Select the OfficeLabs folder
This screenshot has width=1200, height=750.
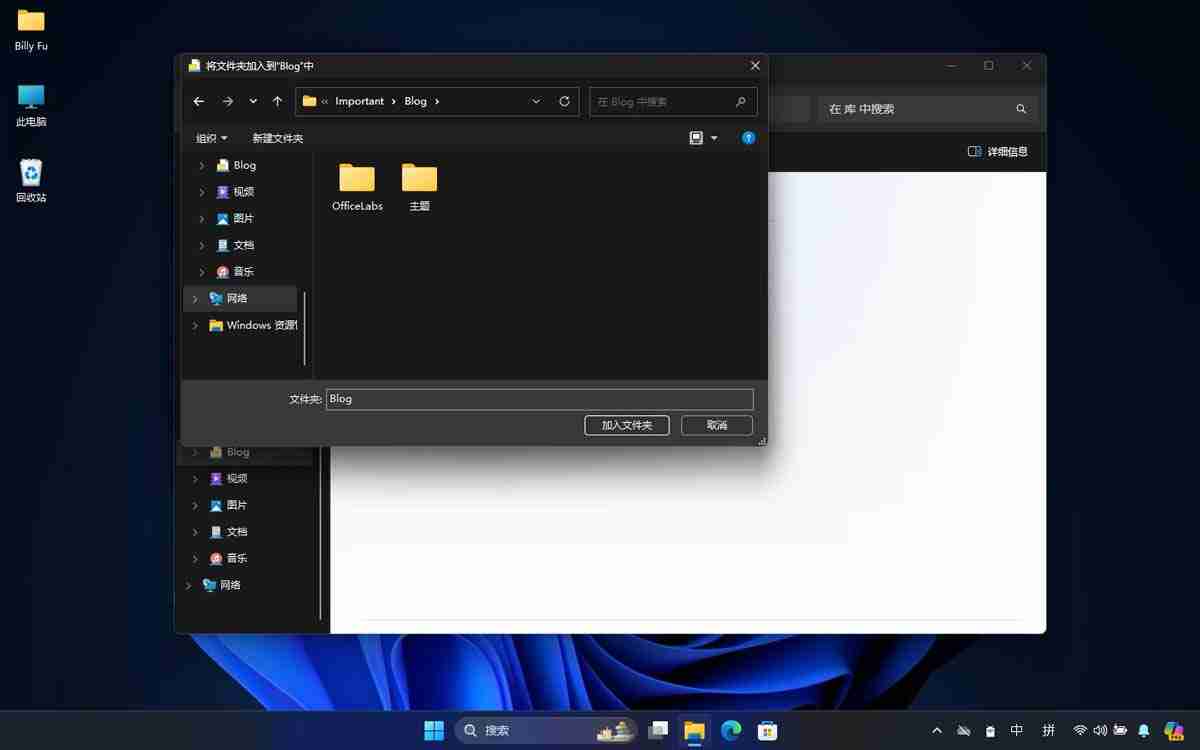(x=356, y=185)
